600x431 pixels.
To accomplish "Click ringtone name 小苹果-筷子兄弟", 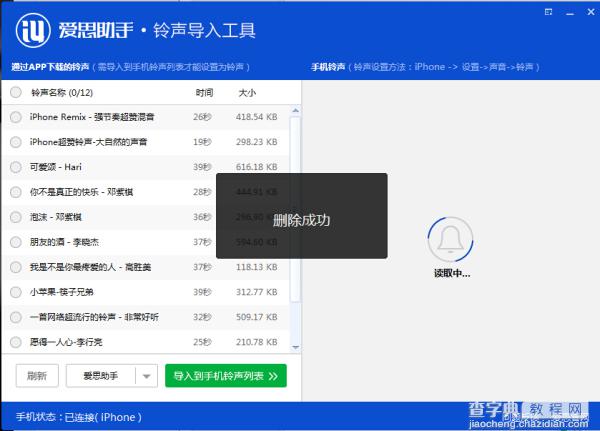I will (62, 292).
